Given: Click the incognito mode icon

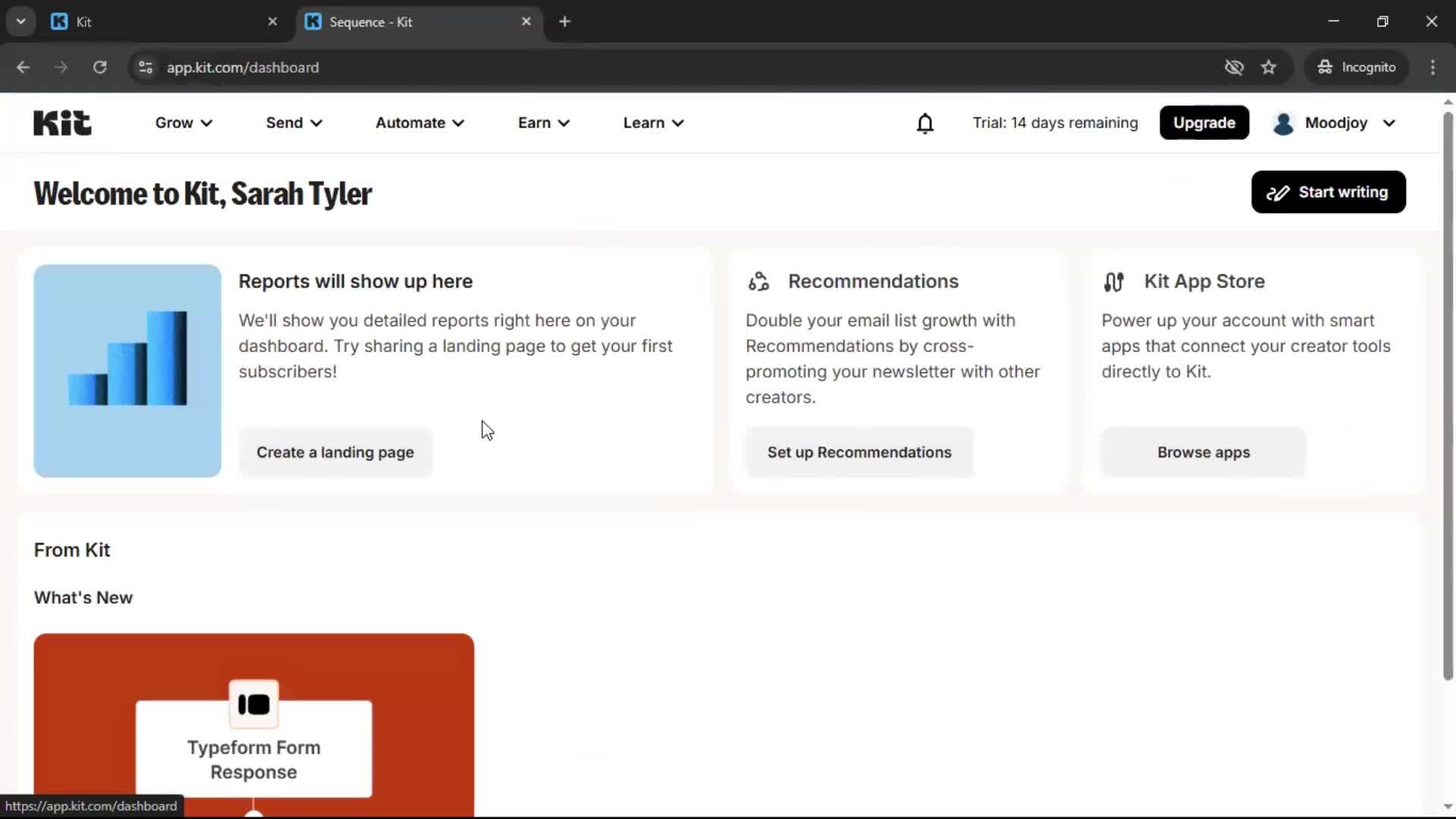Looking at the screenshot, I should [1324, 67].
